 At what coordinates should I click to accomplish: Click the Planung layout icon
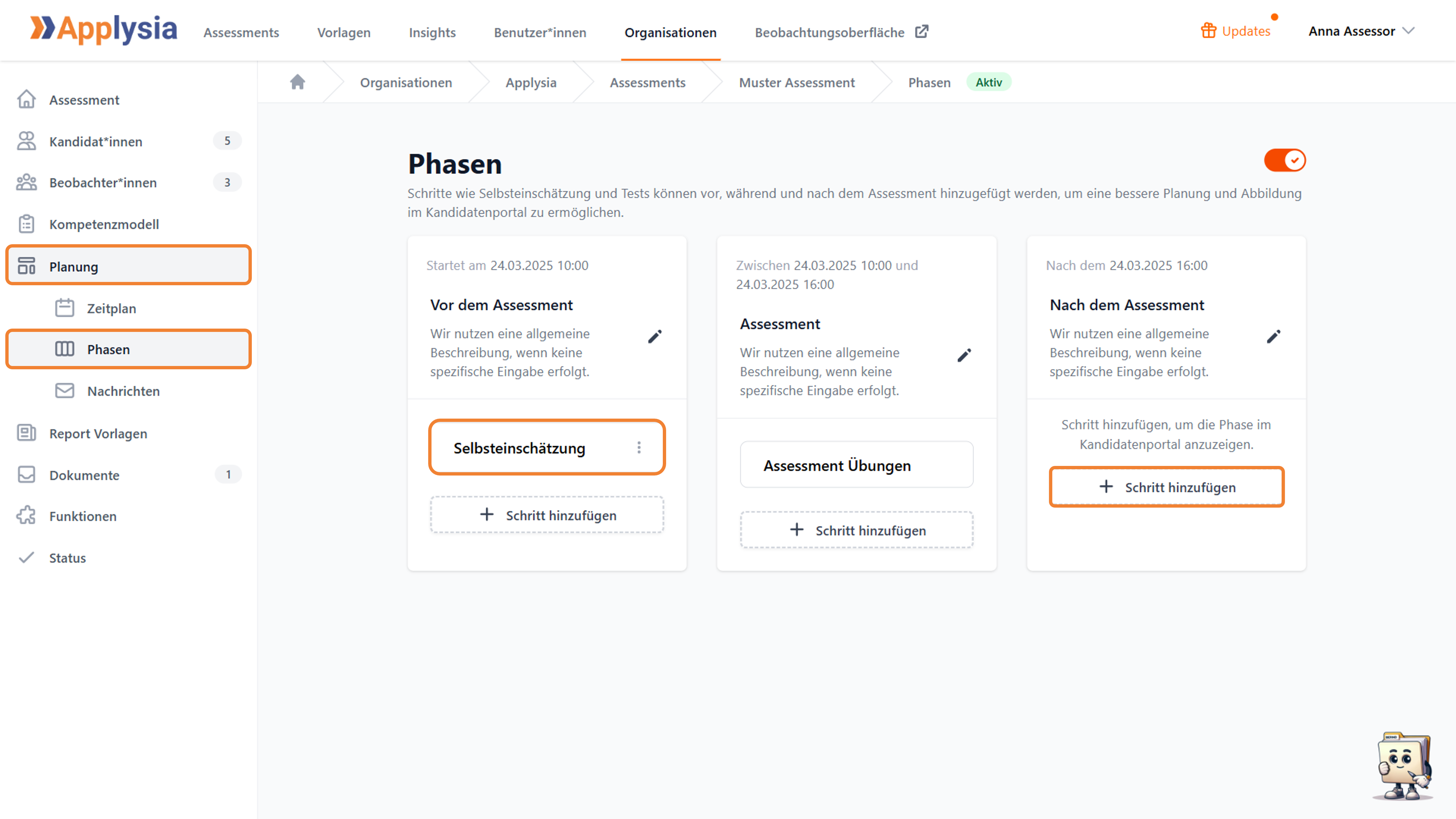tap(26, 266)
